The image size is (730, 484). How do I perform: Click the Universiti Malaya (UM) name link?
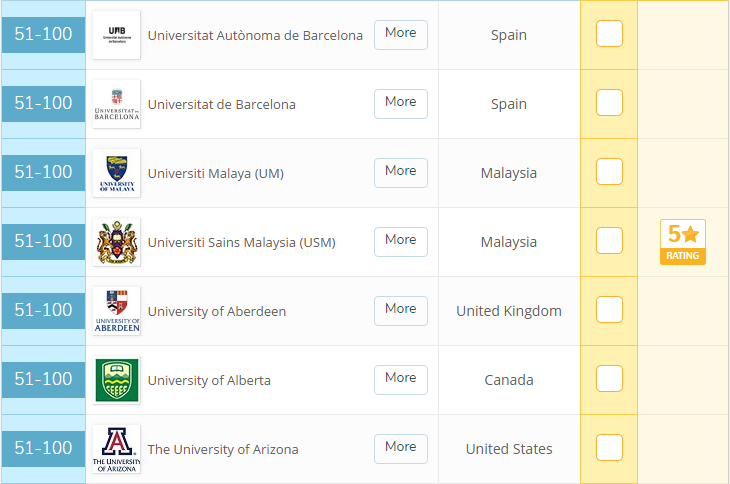tap(215, 173)
